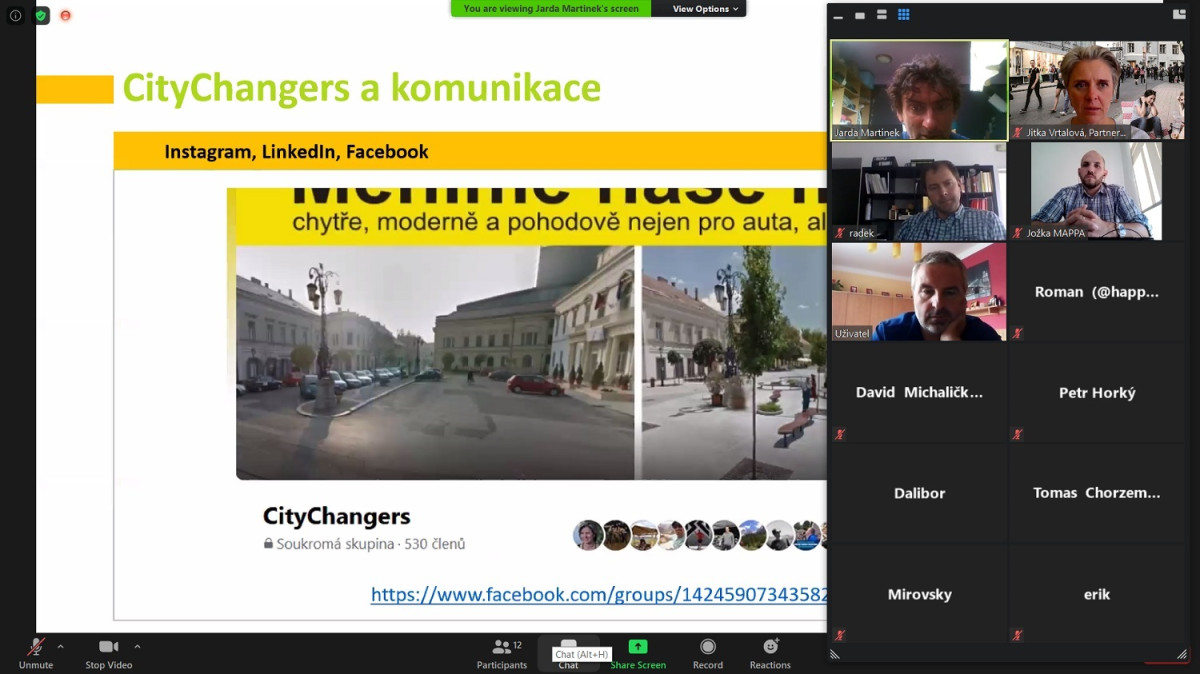Click the meeting information icon

(x=15, y=16)
